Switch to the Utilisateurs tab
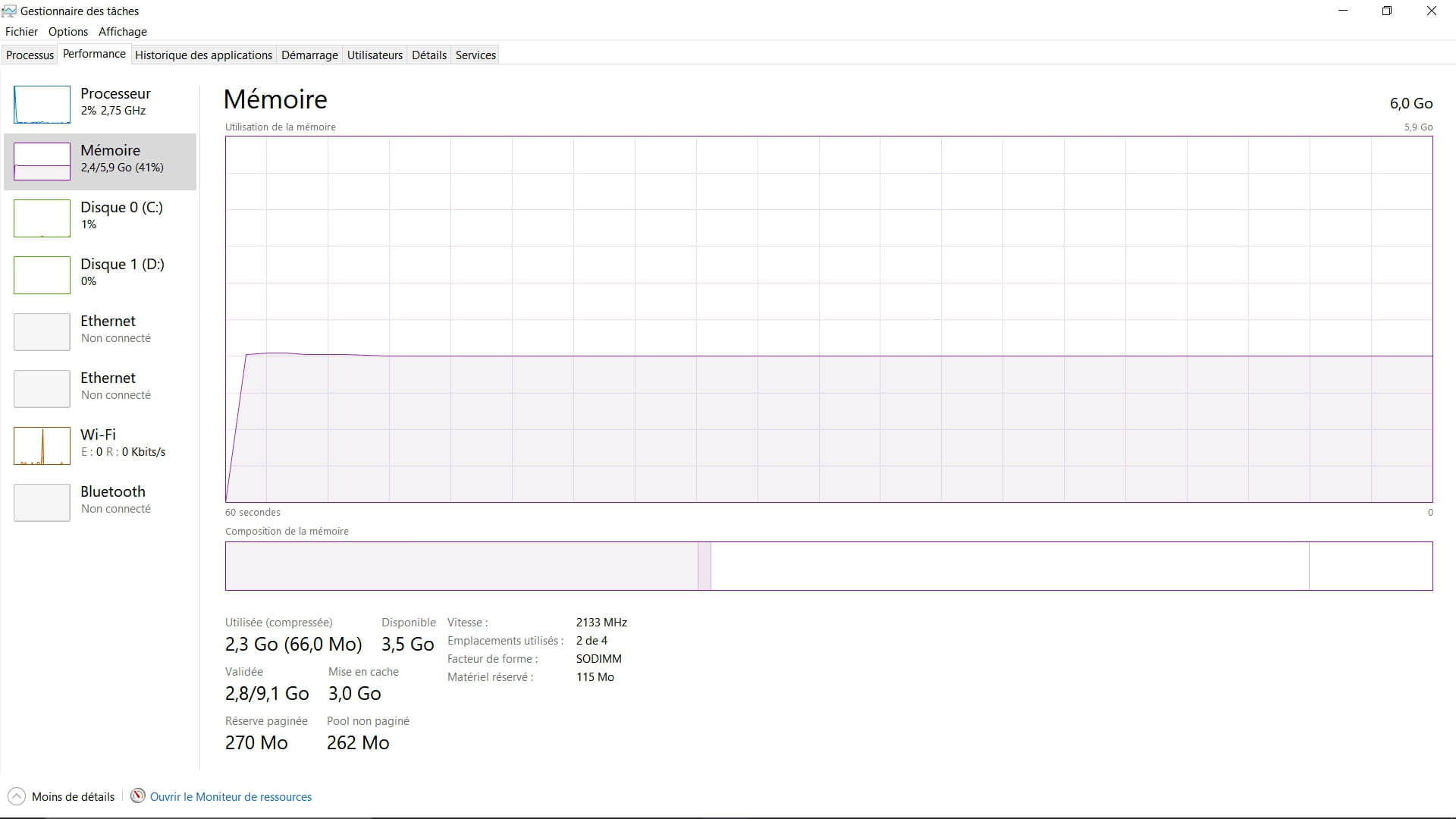The height and width of the screenshot is (819, 1456). click(x=375, y=55)
